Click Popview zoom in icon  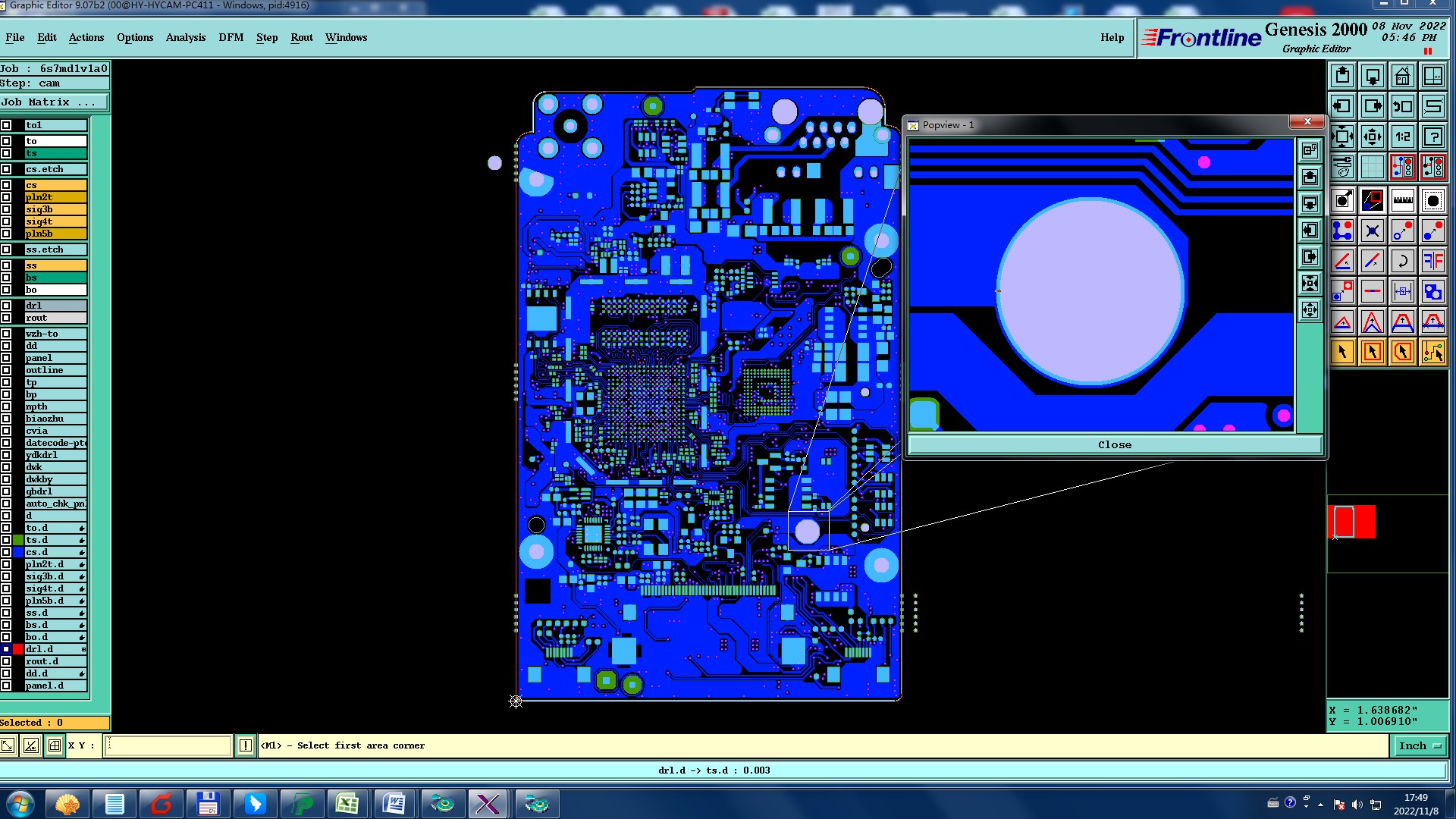coord(1310,283)
